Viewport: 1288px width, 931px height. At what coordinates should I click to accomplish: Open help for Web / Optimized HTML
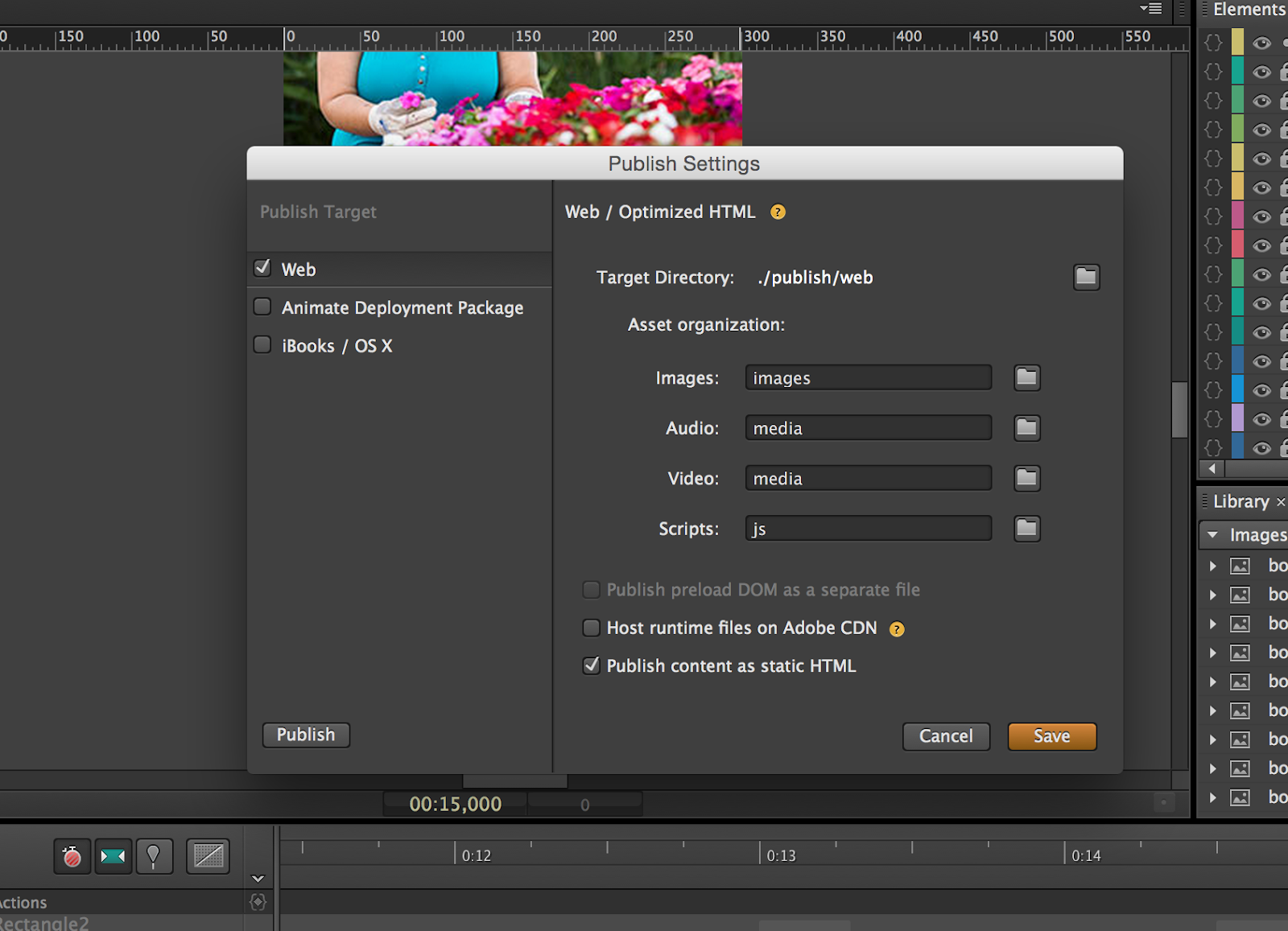[x=778, y=212]
